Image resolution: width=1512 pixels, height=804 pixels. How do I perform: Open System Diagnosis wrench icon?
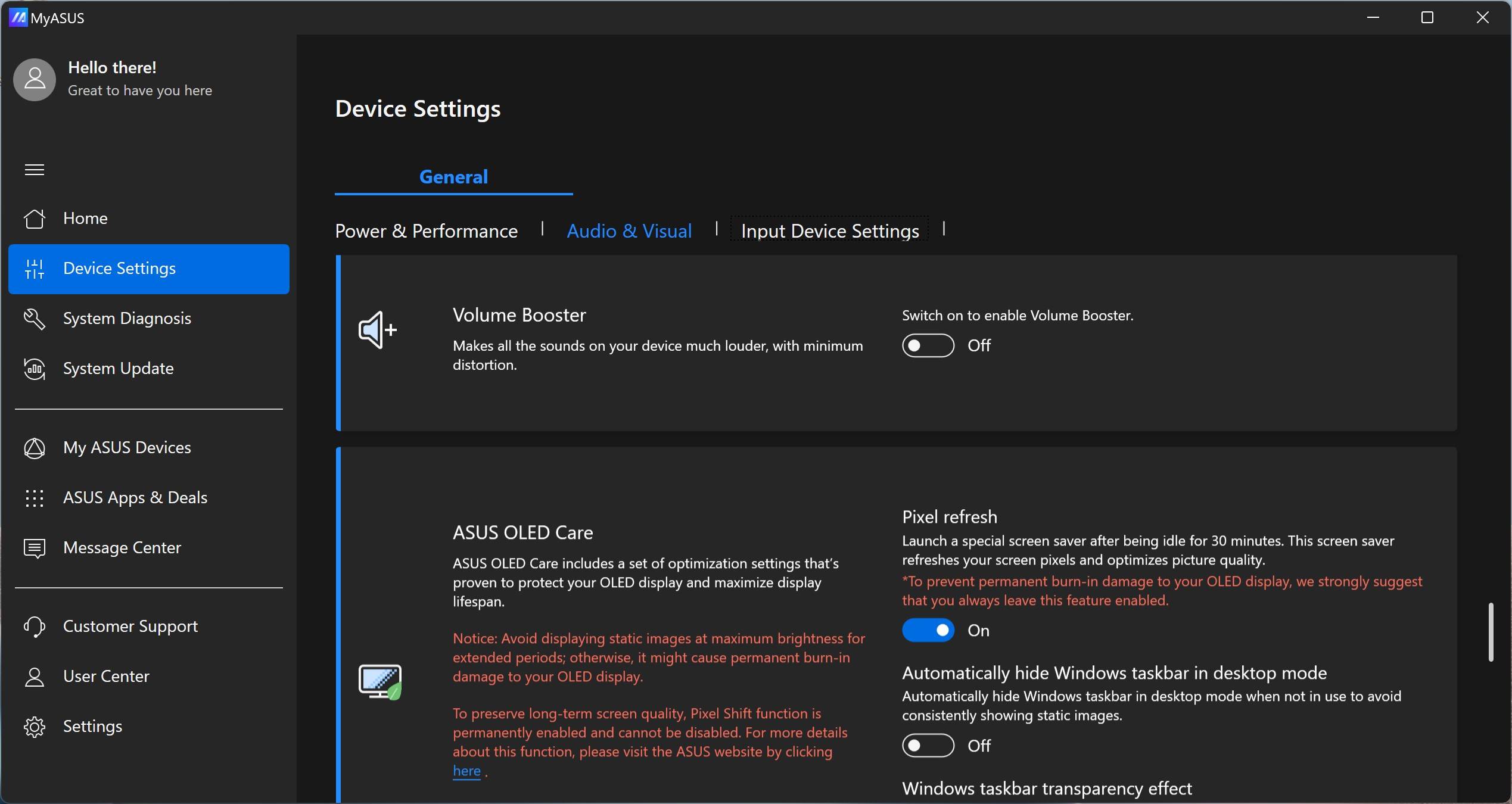point(35,319)
